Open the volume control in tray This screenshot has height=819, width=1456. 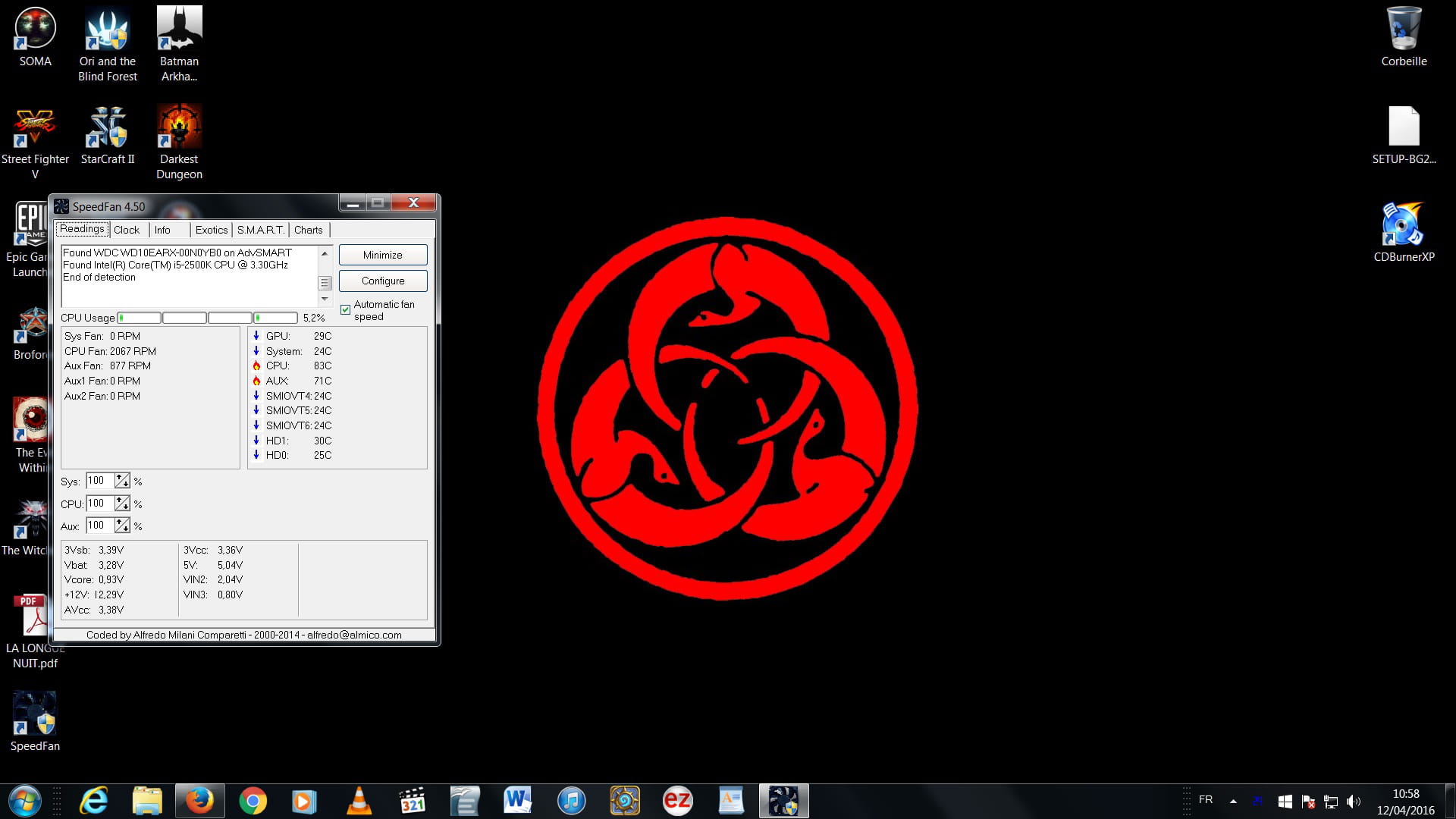tap(1354, 801)
